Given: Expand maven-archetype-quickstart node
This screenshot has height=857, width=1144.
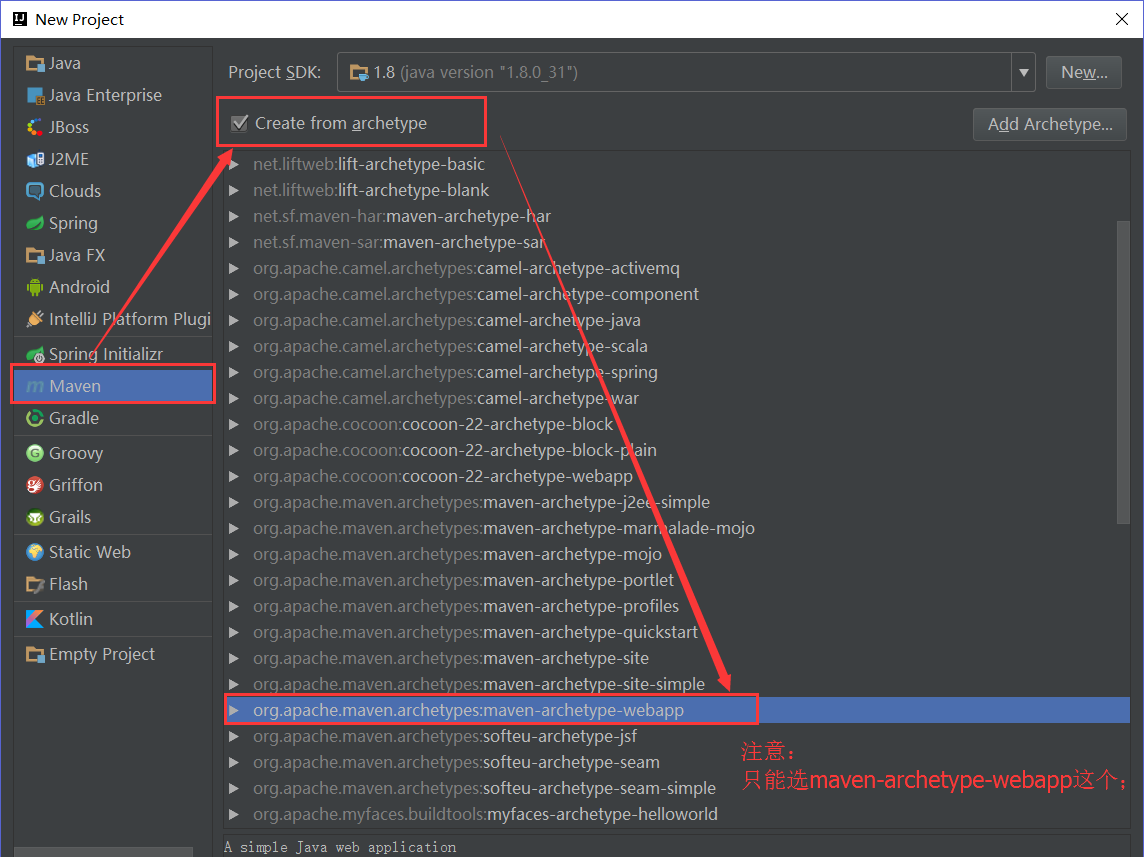Looking at the screenshot, I should pos(234,633).
